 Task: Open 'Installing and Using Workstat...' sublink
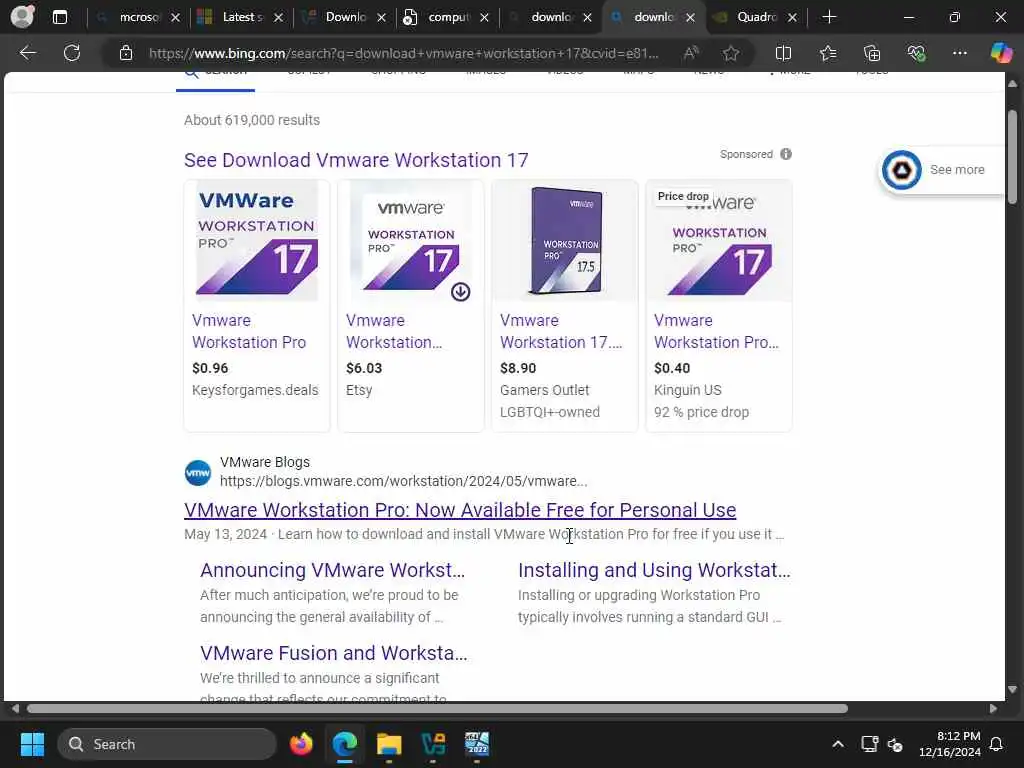click(x=654, y=570)
